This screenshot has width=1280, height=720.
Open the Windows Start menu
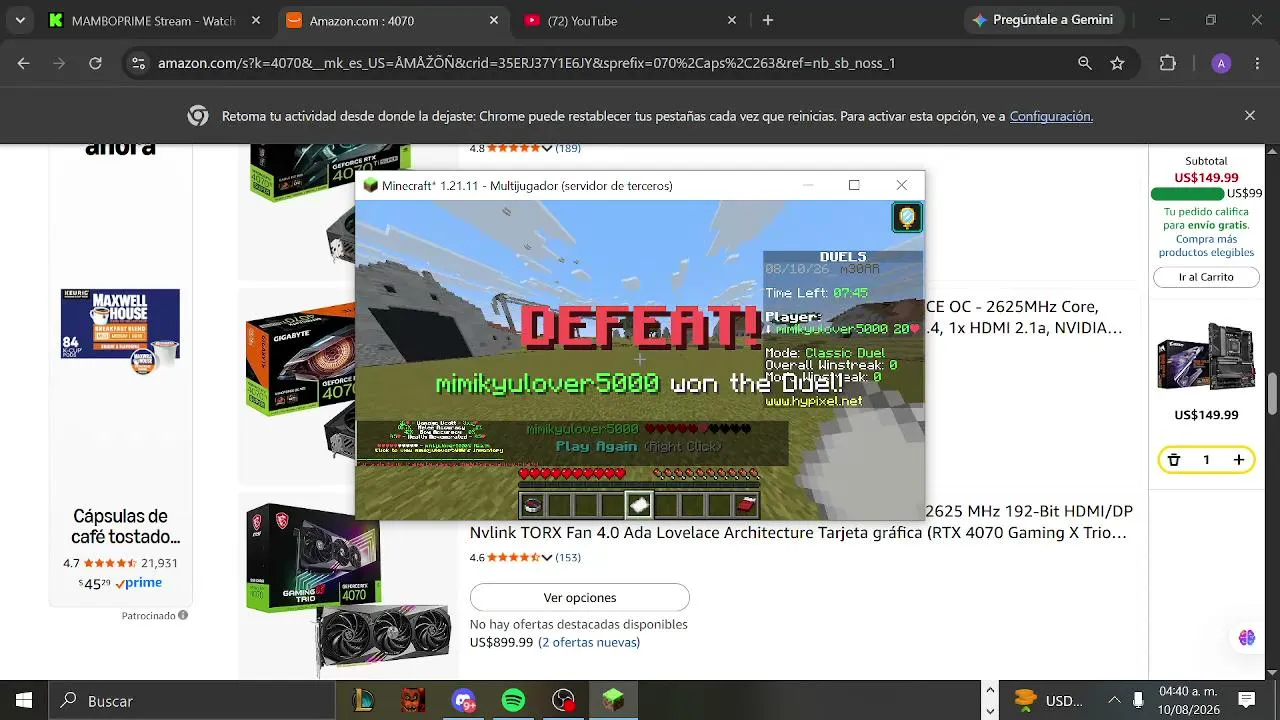pos(24,701)
